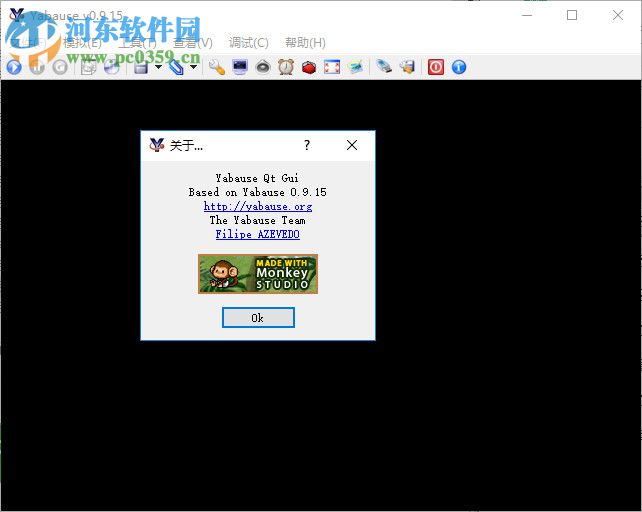Click the 'Based on Yabause 0.9.15' text
This screenshot has height=512, width=642.
click(x=258, y=192)
